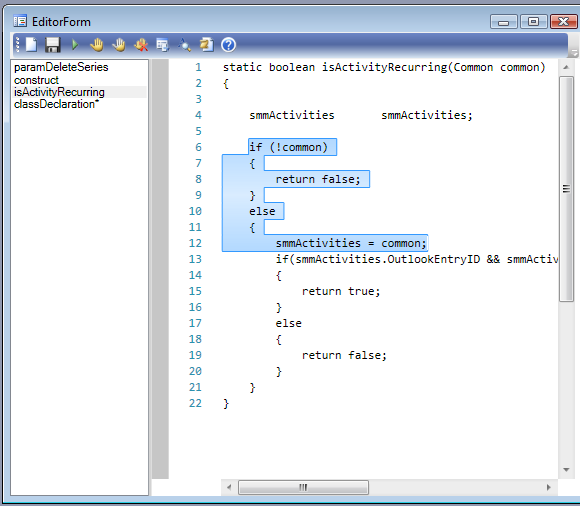
Task: Click the vertical scrollbar thumb
Action: (566, 189)
